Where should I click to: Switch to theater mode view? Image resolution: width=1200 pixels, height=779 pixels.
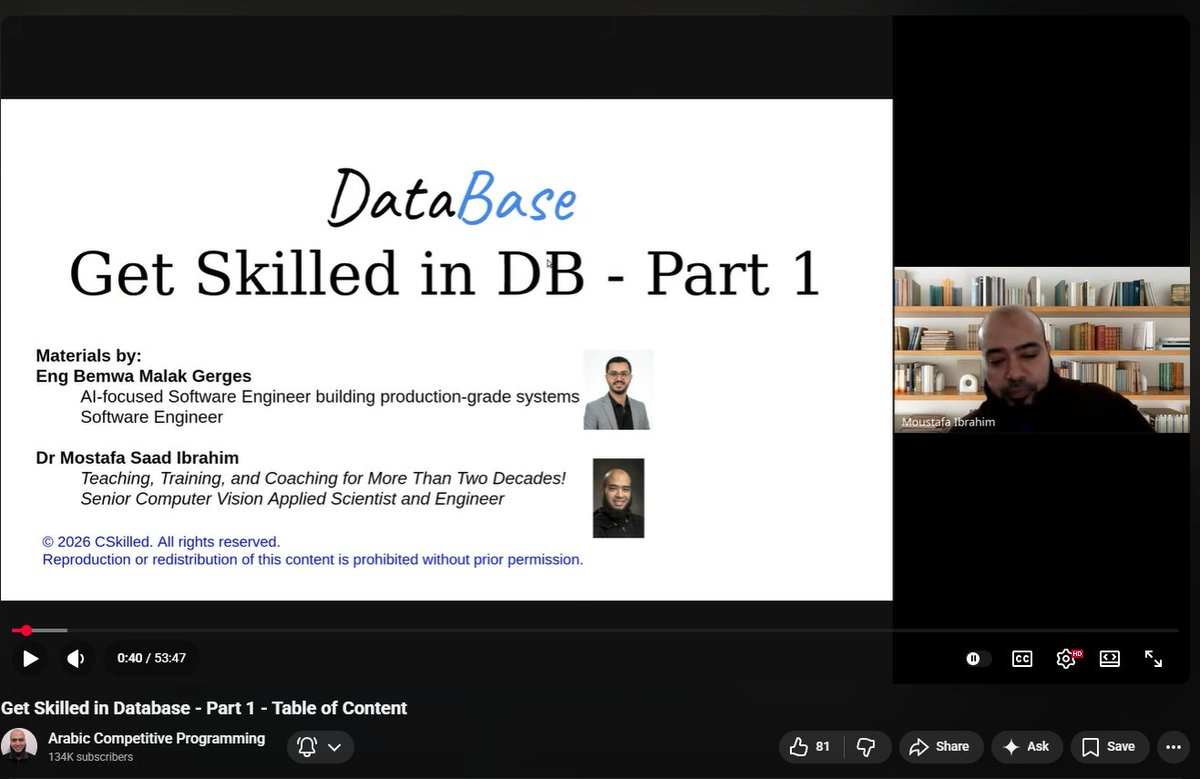[1110, 659]
